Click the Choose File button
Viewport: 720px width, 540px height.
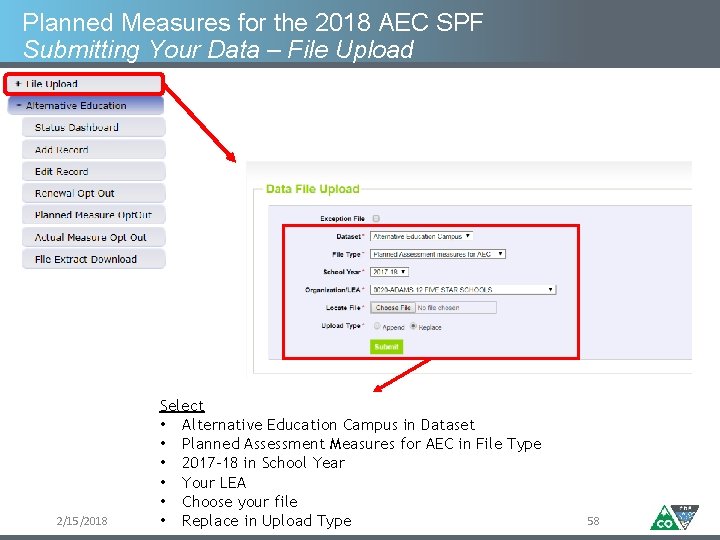coord(393,308)
